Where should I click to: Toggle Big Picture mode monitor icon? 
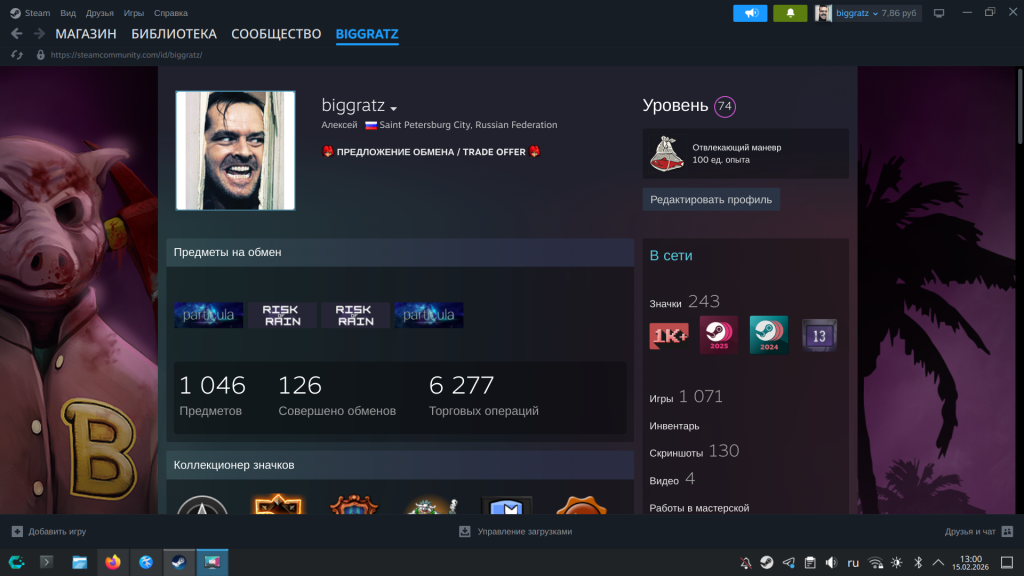tap(938, 13)
